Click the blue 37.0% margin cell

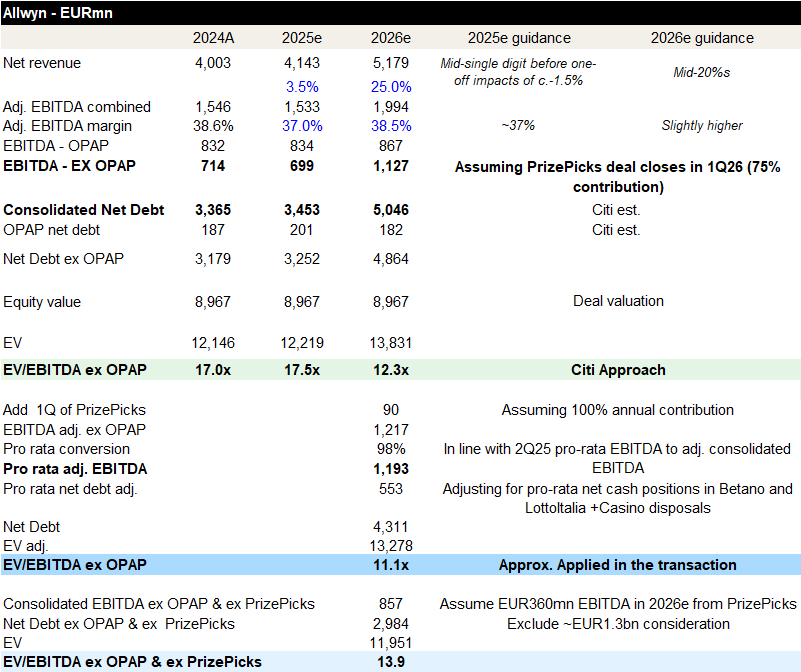302,126
